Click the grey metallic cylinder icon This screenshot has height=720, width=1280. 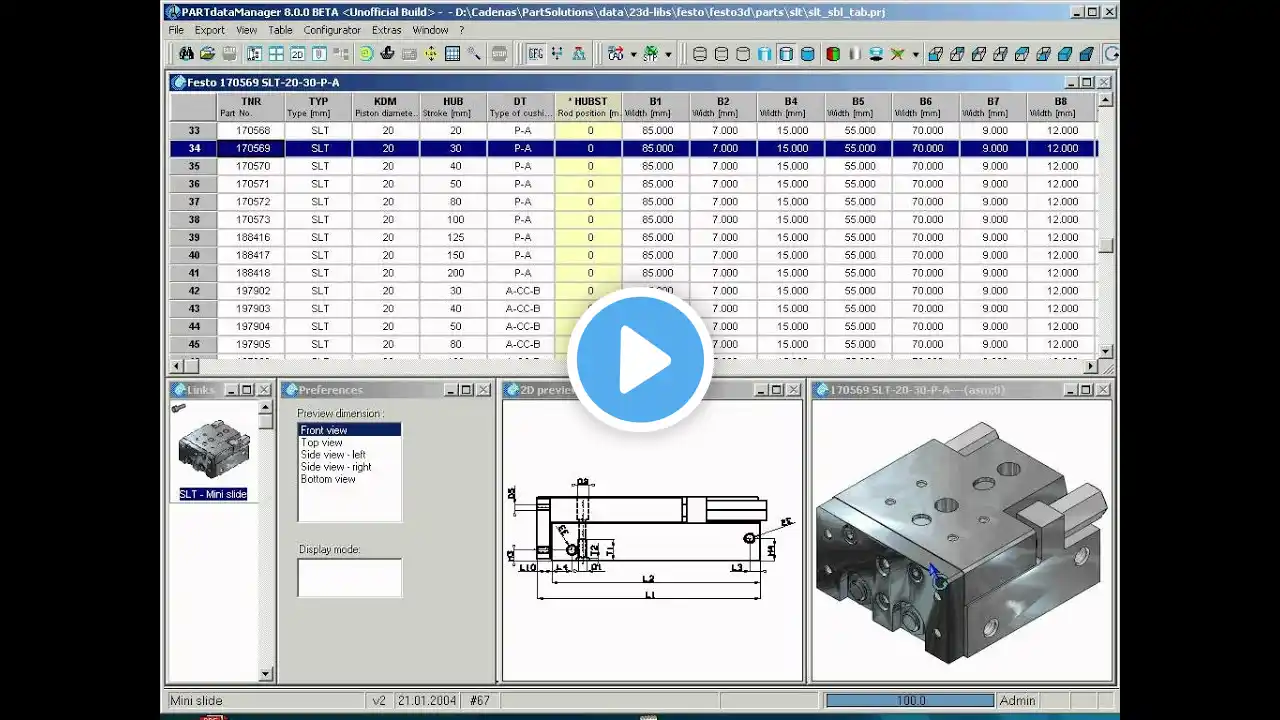[x=855, y=54]
